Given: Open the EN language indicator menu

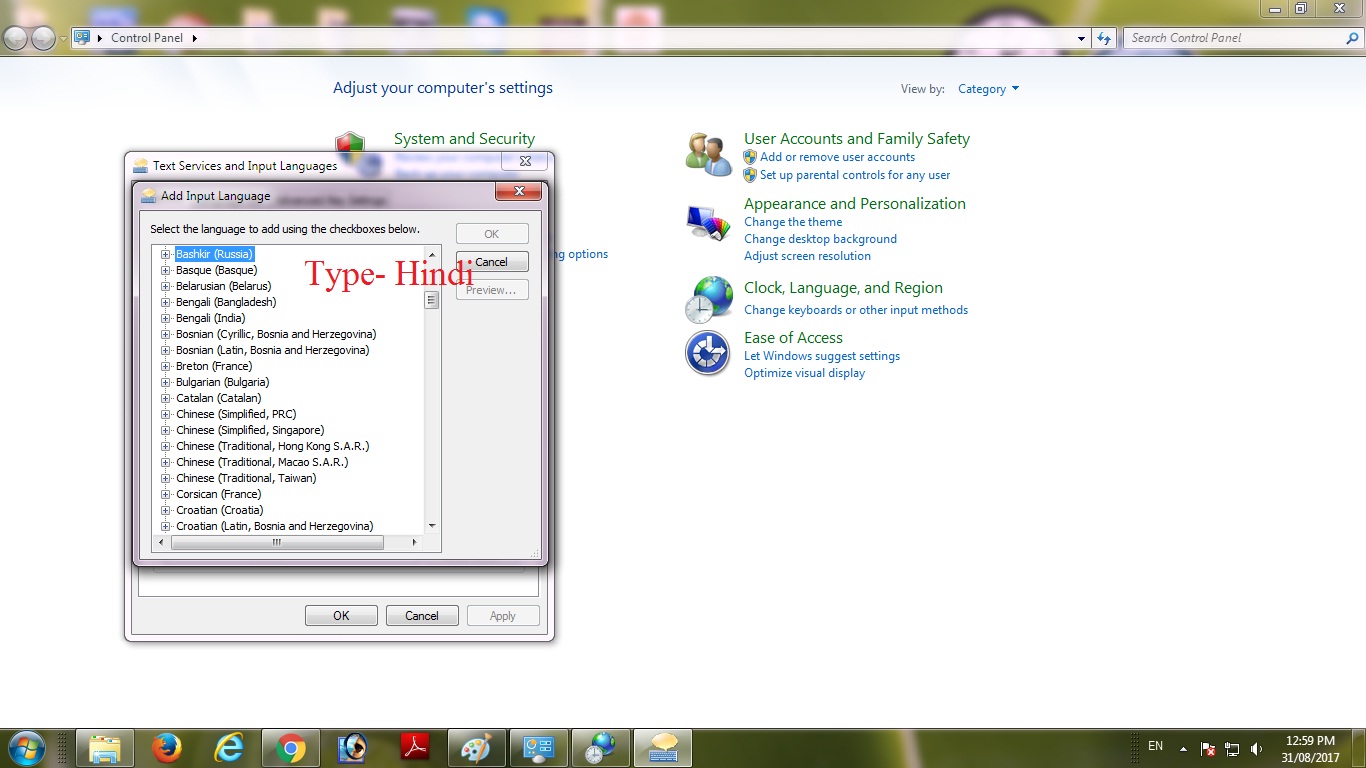Looking at the screenshot, I should pyautogui.click(x=1155, y=746).
